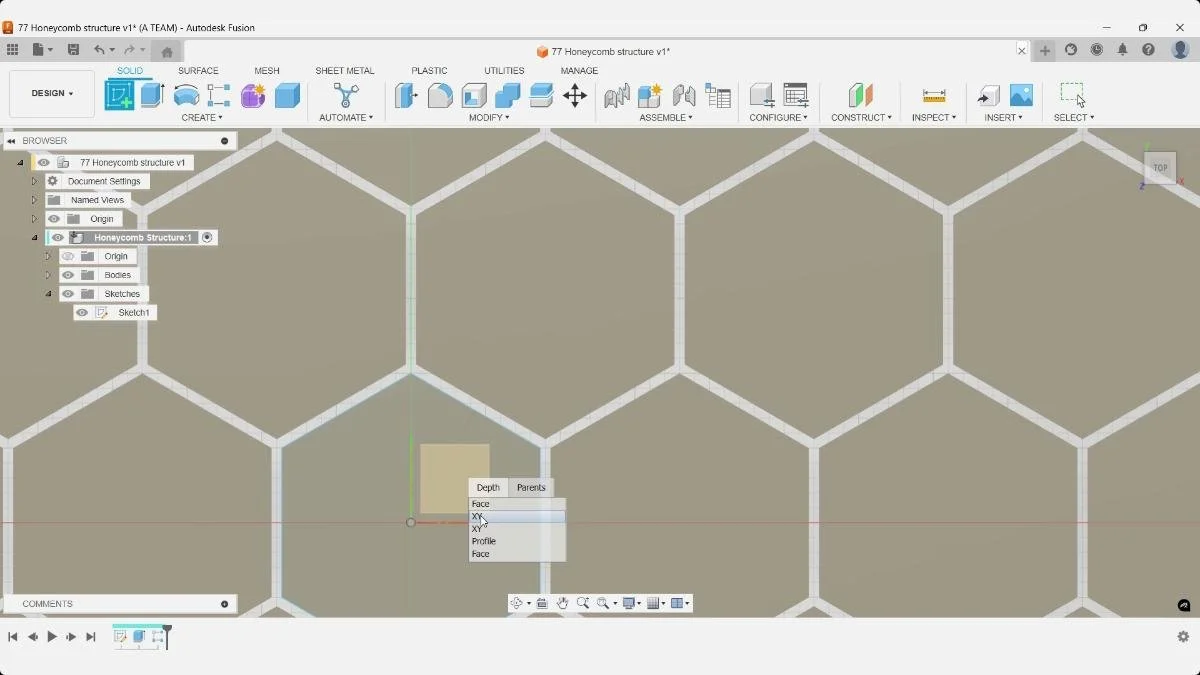
Task: Open timeline settings gear
Action: (1183, 637)
